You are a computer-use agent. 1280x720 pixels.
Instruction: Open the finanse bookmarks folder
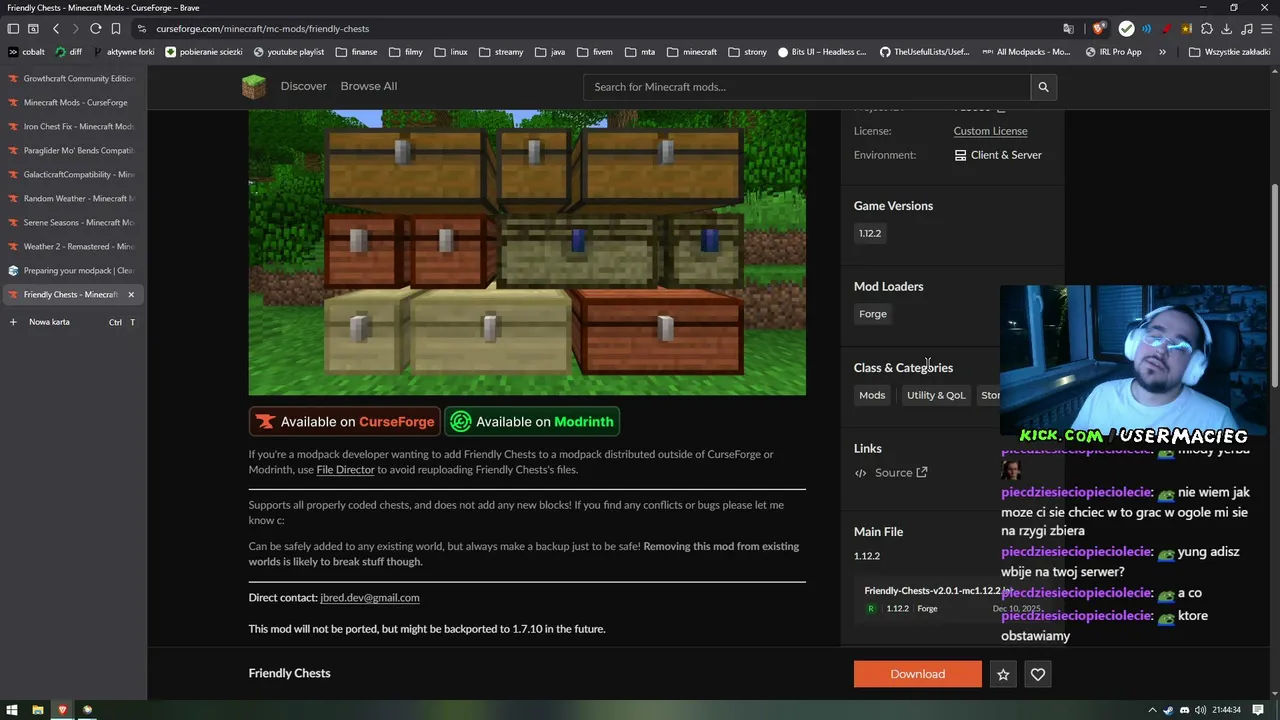(357, 52)
